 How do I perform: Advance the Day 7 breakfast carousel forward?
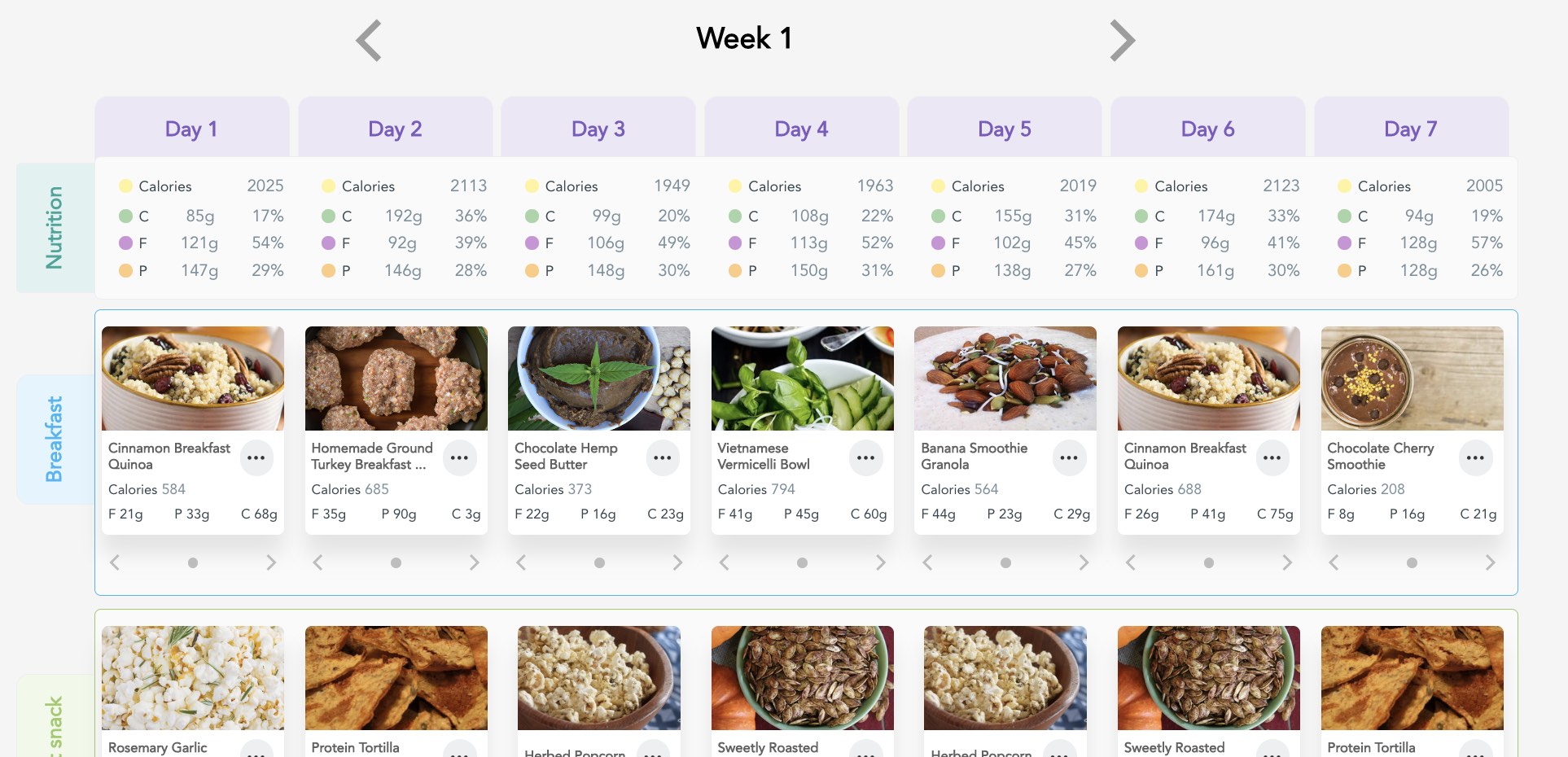[x=1490, y=562]
